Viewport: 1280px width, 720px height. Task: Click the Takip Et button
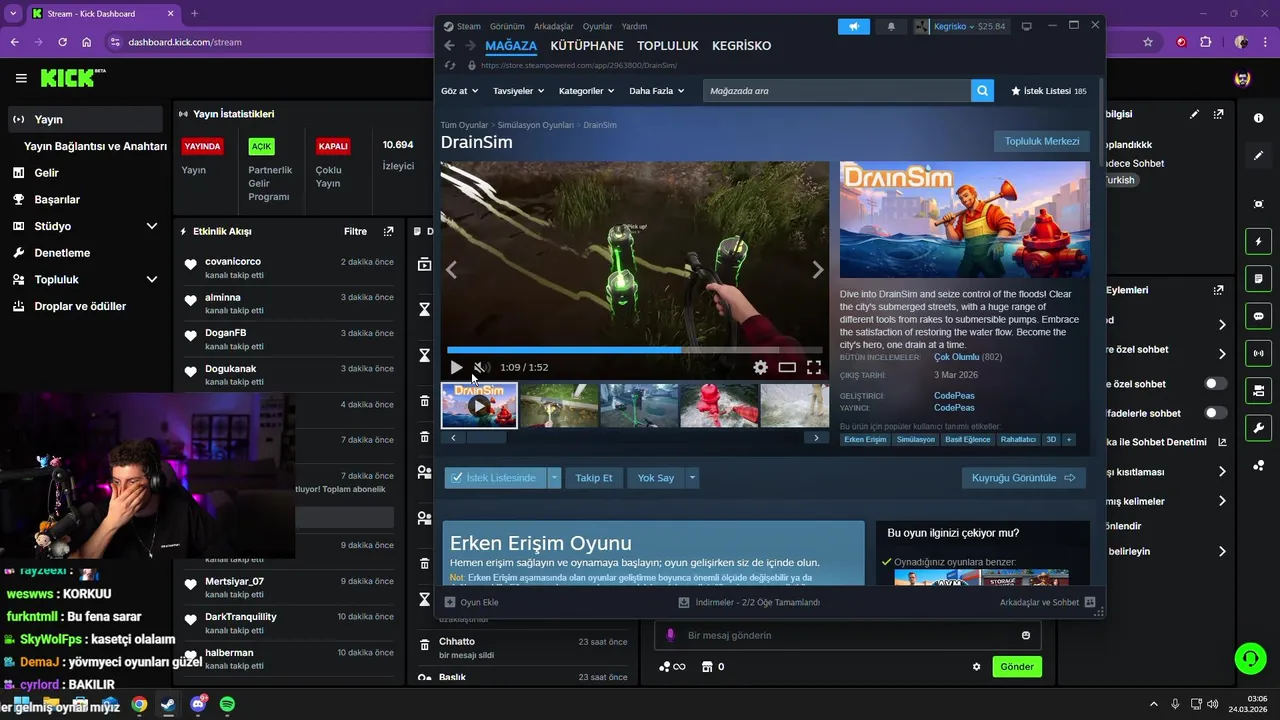click(x=594, y=478)
